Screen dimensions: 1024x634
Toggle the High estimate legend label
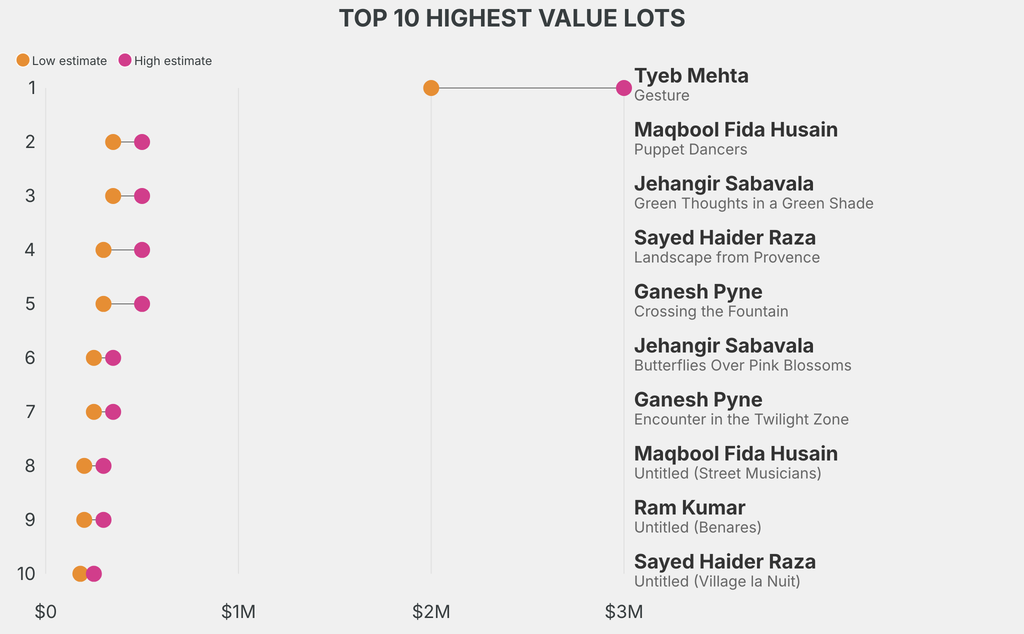pos(173,61)
